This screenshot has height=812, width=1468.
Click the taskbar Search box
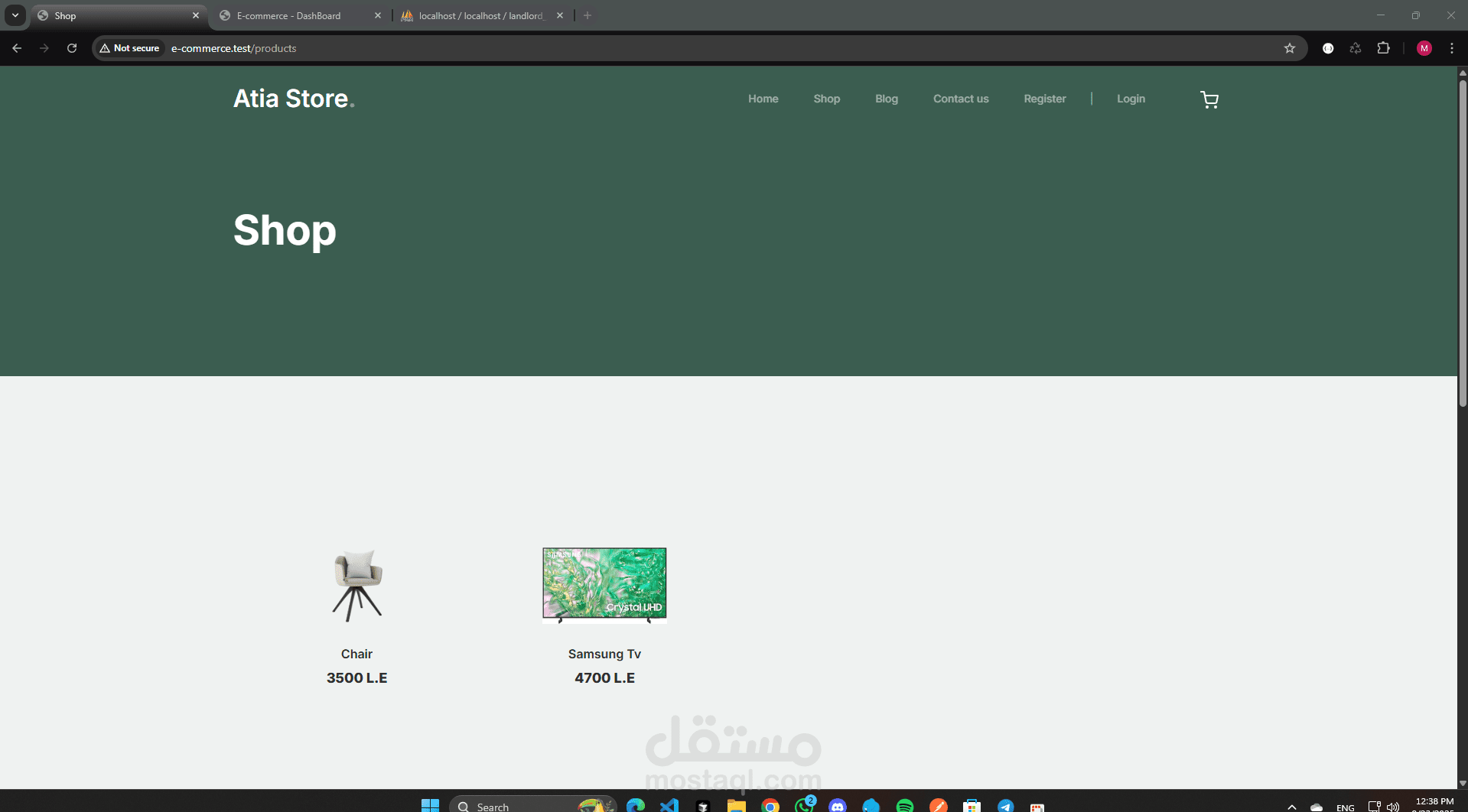pyautogui.click(x=533, y=806)
